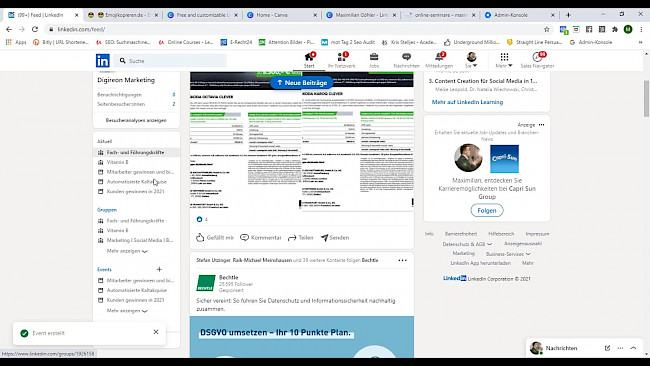
Task: Open the LinkedIn home logo
Action: pos(102,61)
